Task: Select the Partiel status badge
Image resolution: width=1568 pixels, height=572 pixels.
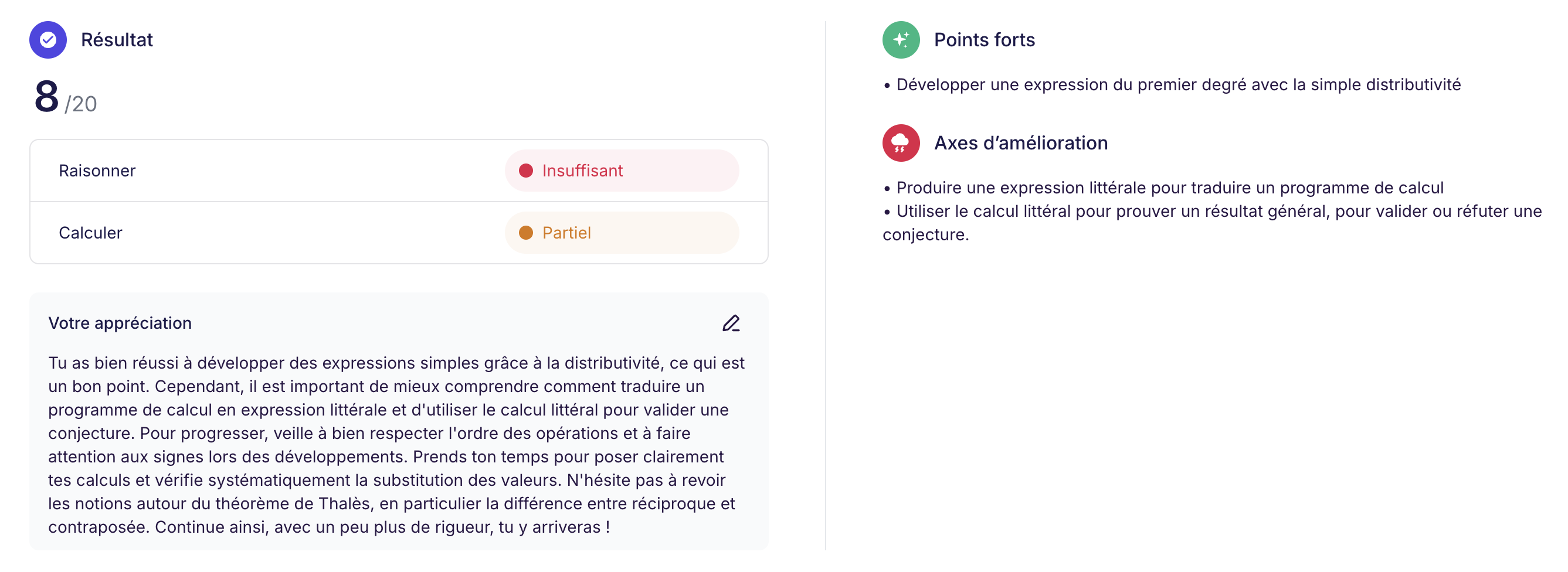Action: (622, 233)
